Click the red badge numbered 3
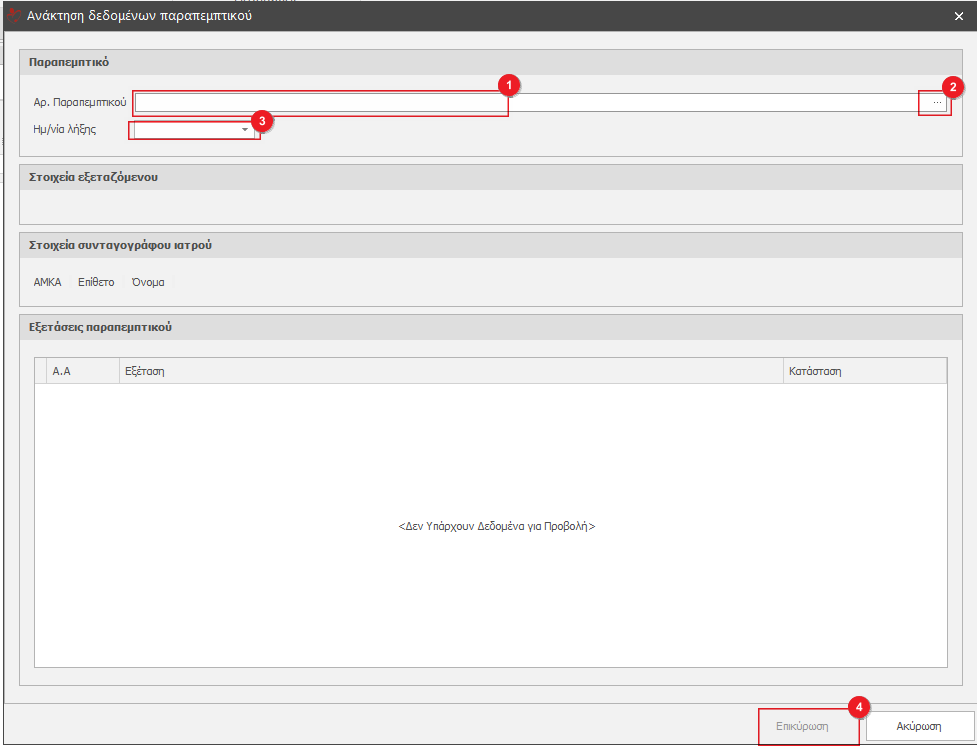Screen dimensions: 977x749 pyautogui.click(x=262, y=120)
